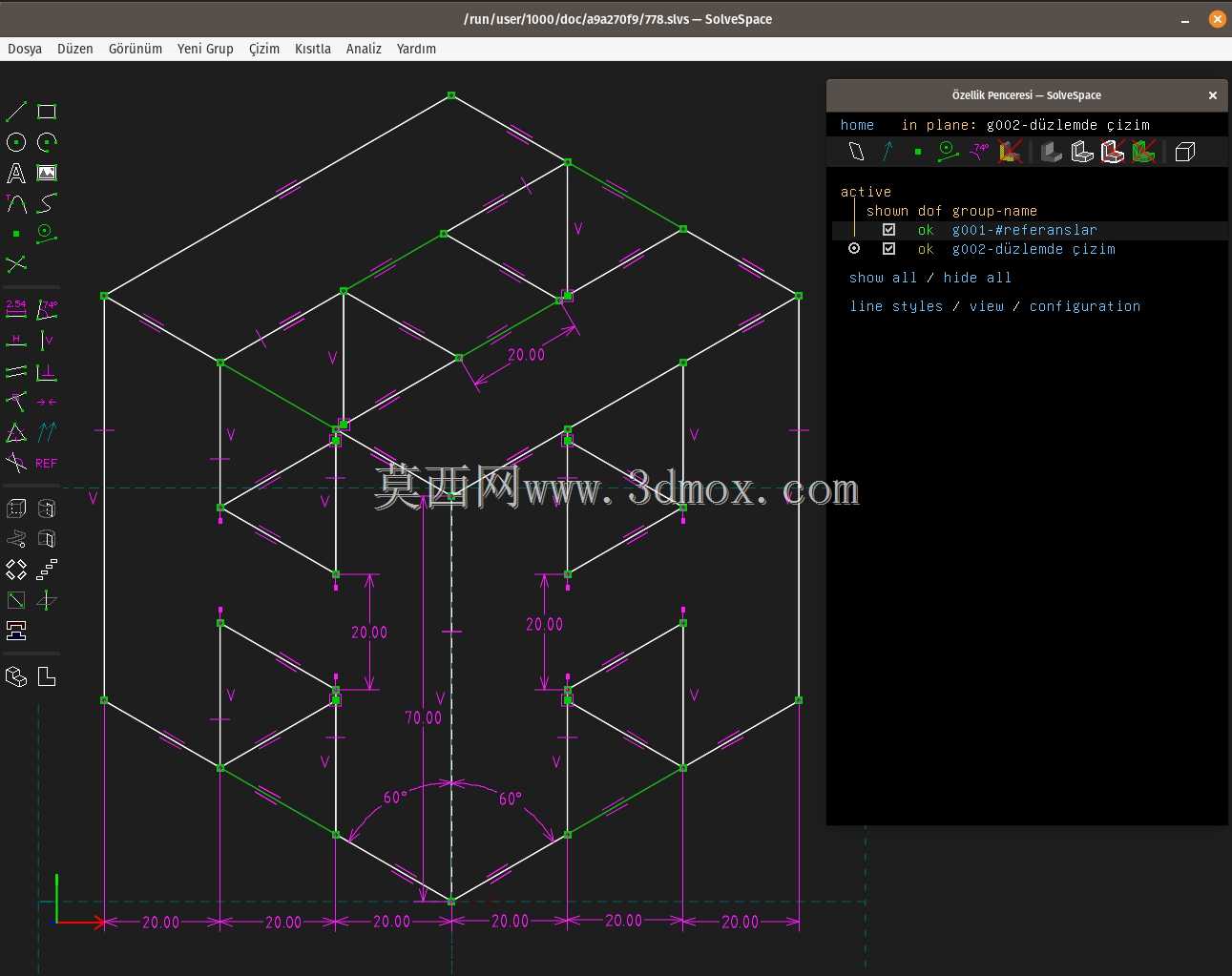Image resolution: width=1232 pixels, height=976 pixels.
Task: Apply the Perpendicular constraint tool
Action: (x=47, y=371)
